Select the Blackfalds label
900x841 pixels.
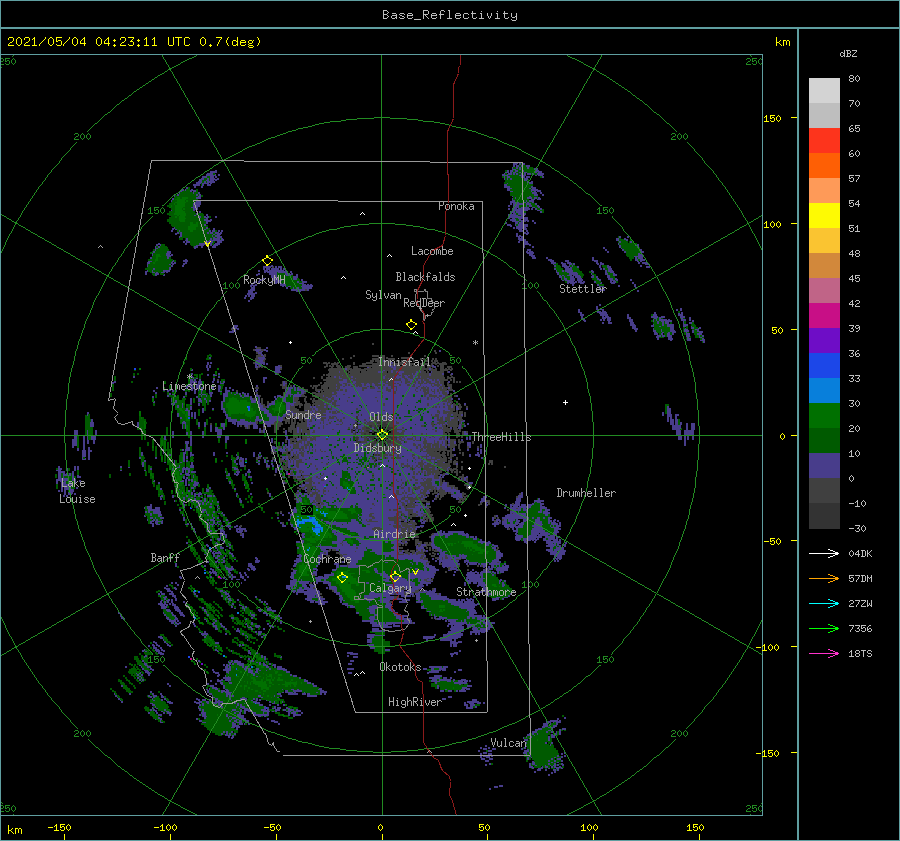click(425, 277)
